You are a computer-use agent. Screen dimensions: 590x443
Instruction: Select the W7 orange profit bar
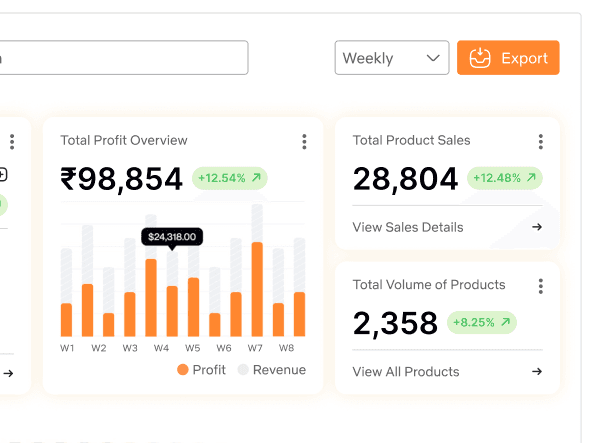(257, 289)
